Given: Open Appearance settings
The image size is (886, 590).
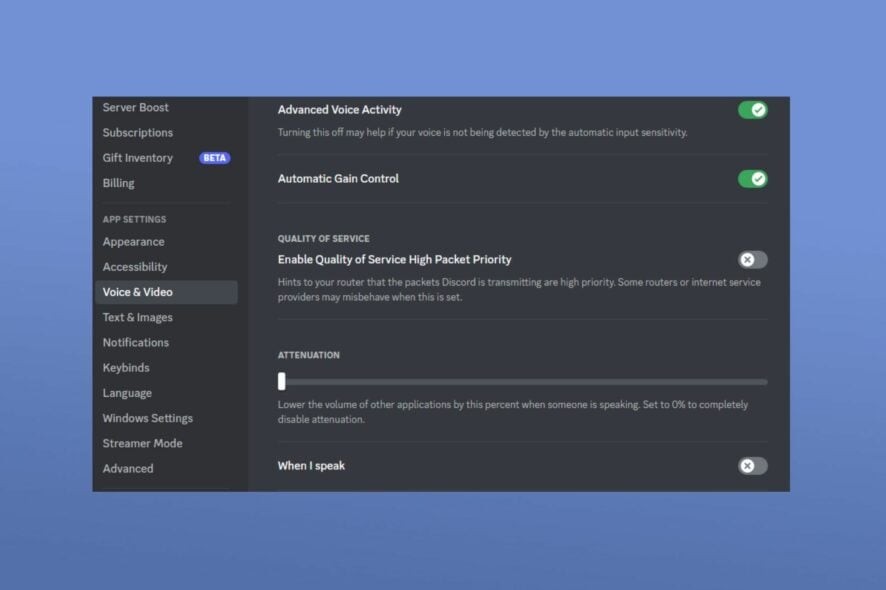Looking at the screenshot, I should tap(133, 241).
